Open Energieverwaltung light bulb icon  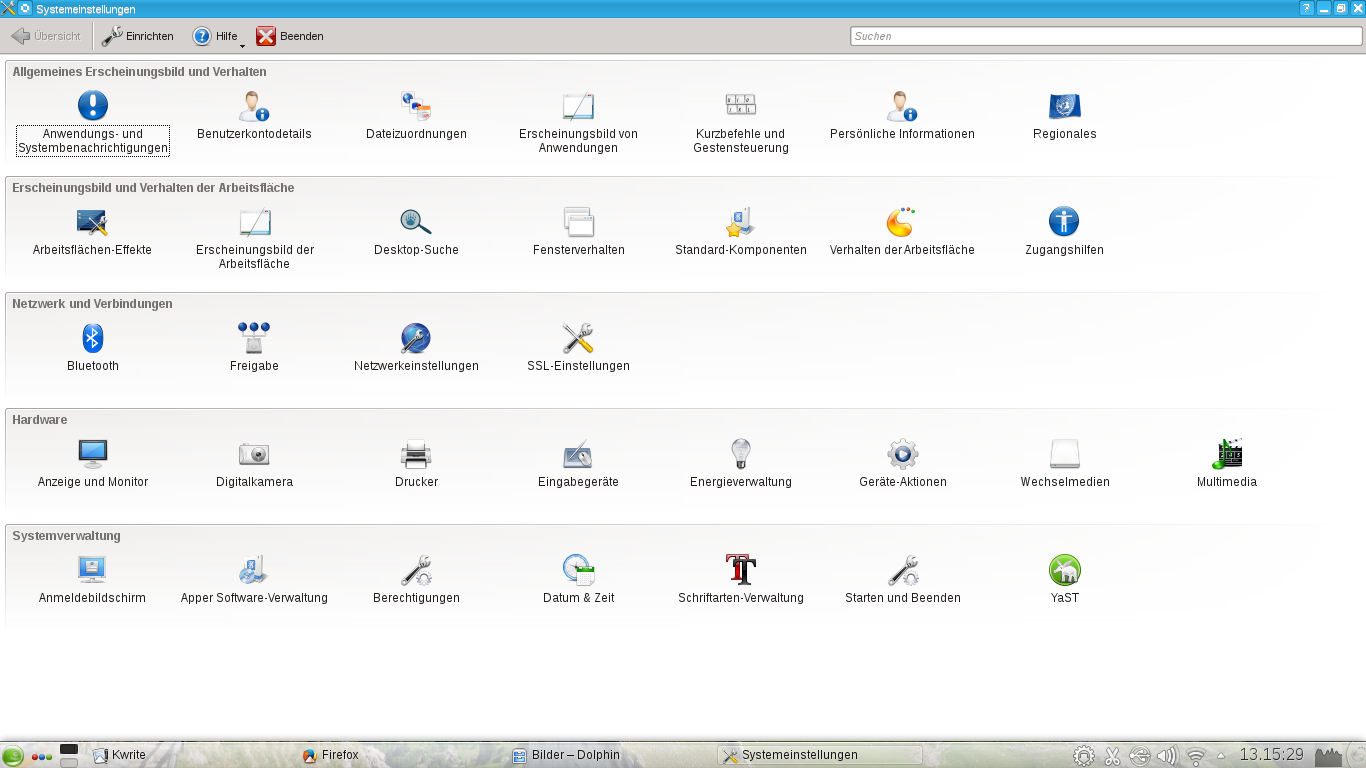[740, 455]
